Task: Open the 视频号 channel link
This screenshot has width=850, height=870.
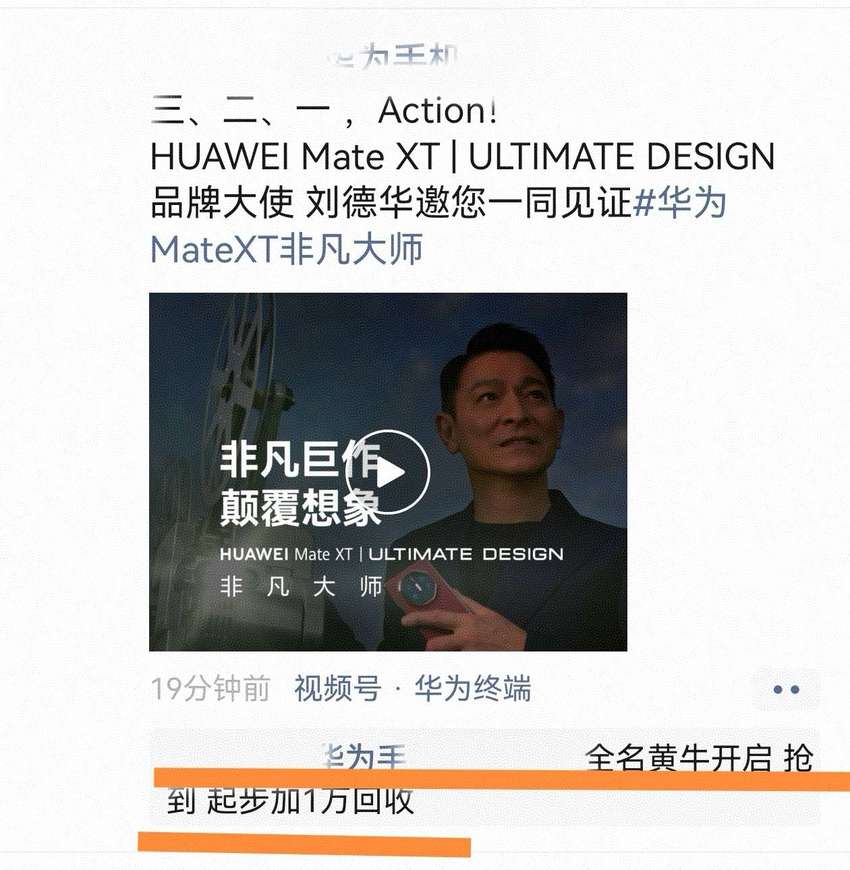Action: pyautogui.click(x=337, y=689)
